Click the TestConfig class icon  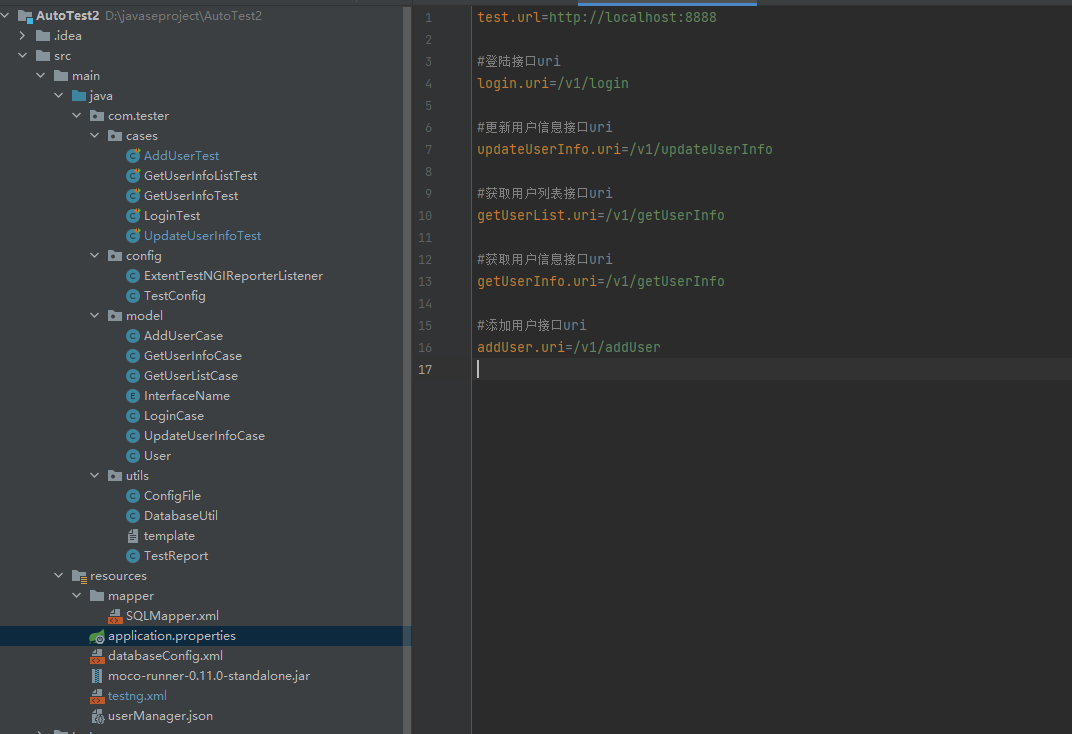pyautogui.click(x=133, y=296)
